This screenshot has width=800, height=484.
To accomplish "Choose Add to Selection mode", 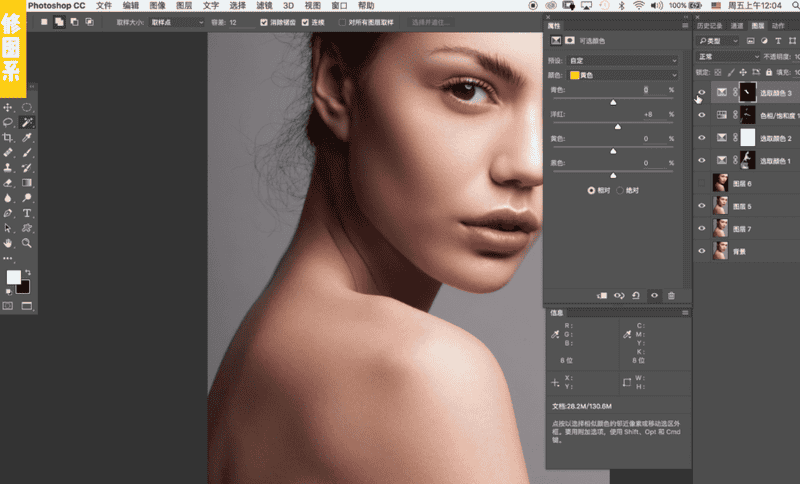I will tap(59, 22).
